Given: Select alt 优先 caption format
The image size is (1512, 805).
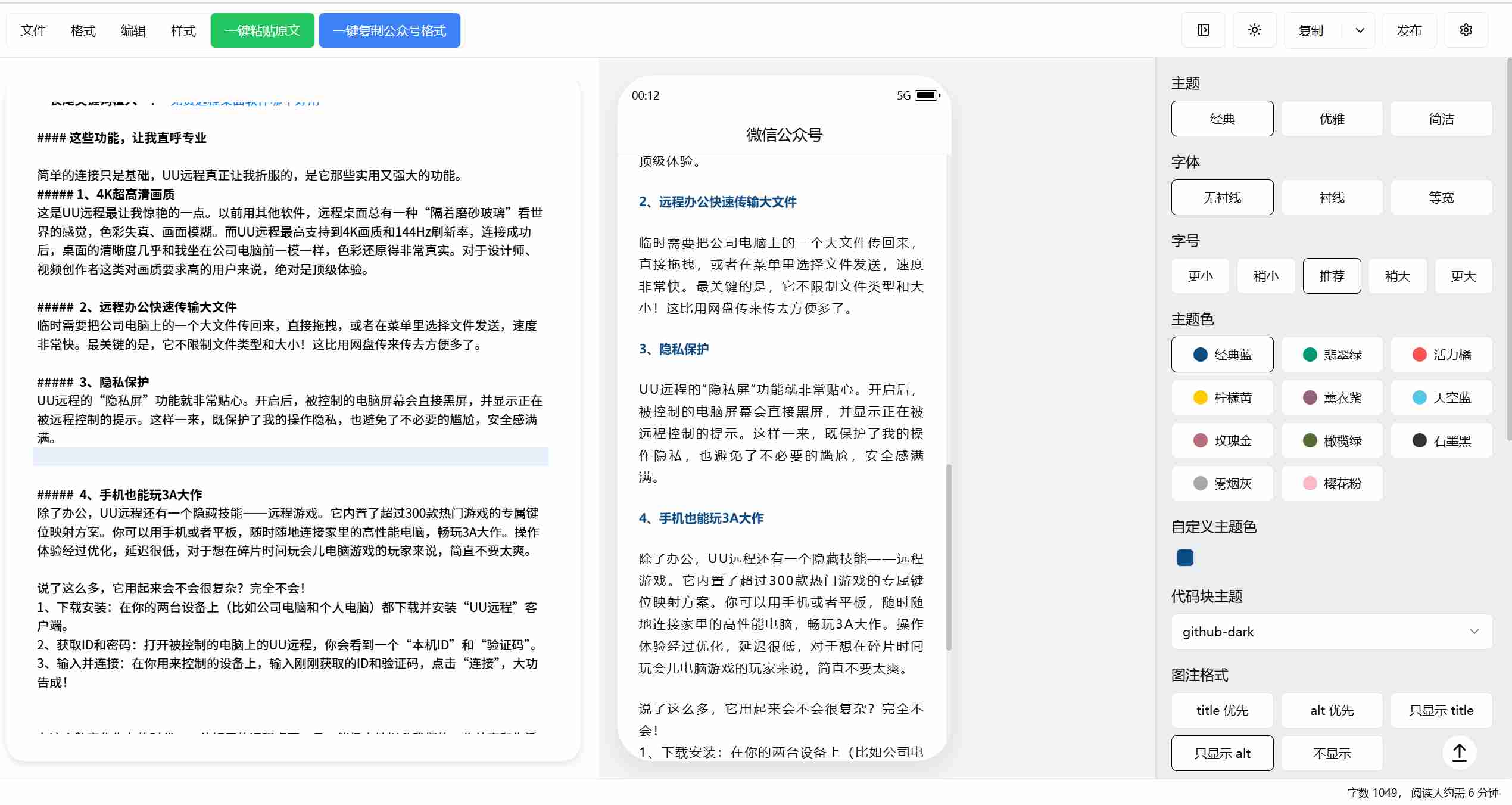Looking at the screenshot, I should [1332, 710].
